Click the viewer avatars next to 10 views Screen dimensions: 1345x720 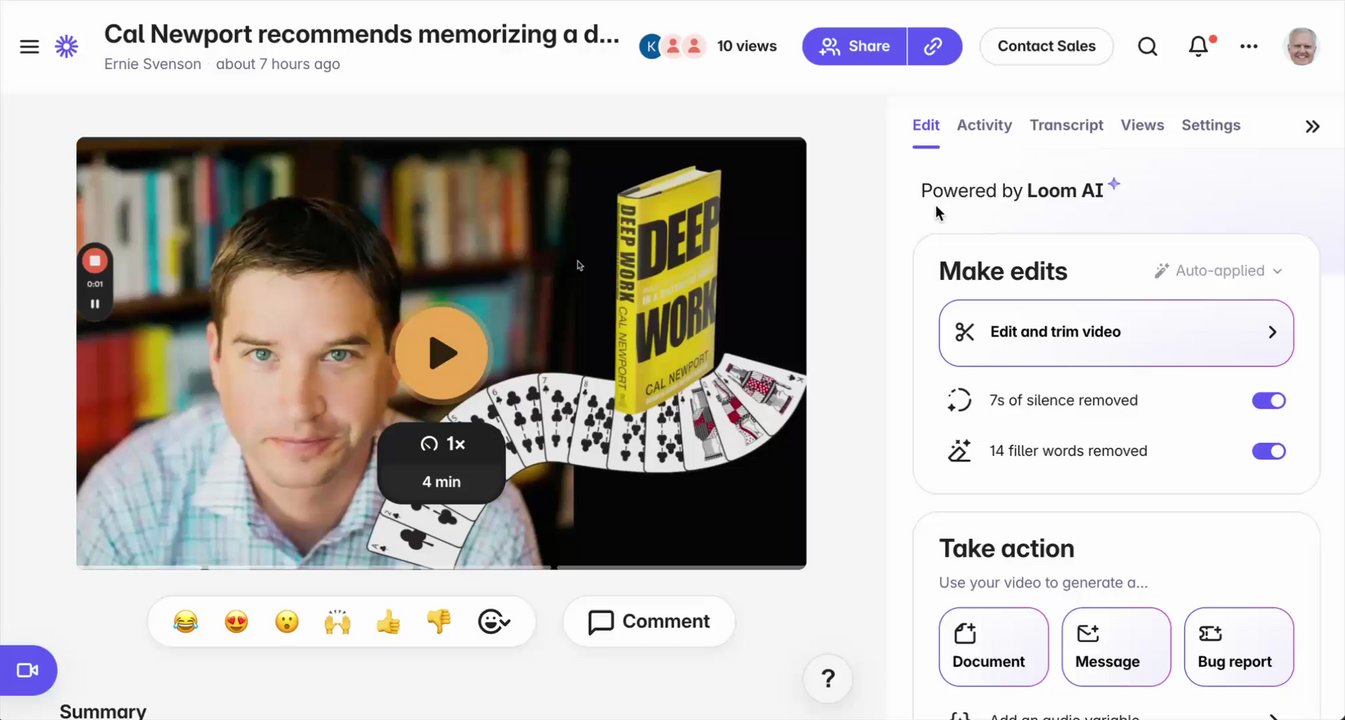pyautogui.click(x=673, y=46)
